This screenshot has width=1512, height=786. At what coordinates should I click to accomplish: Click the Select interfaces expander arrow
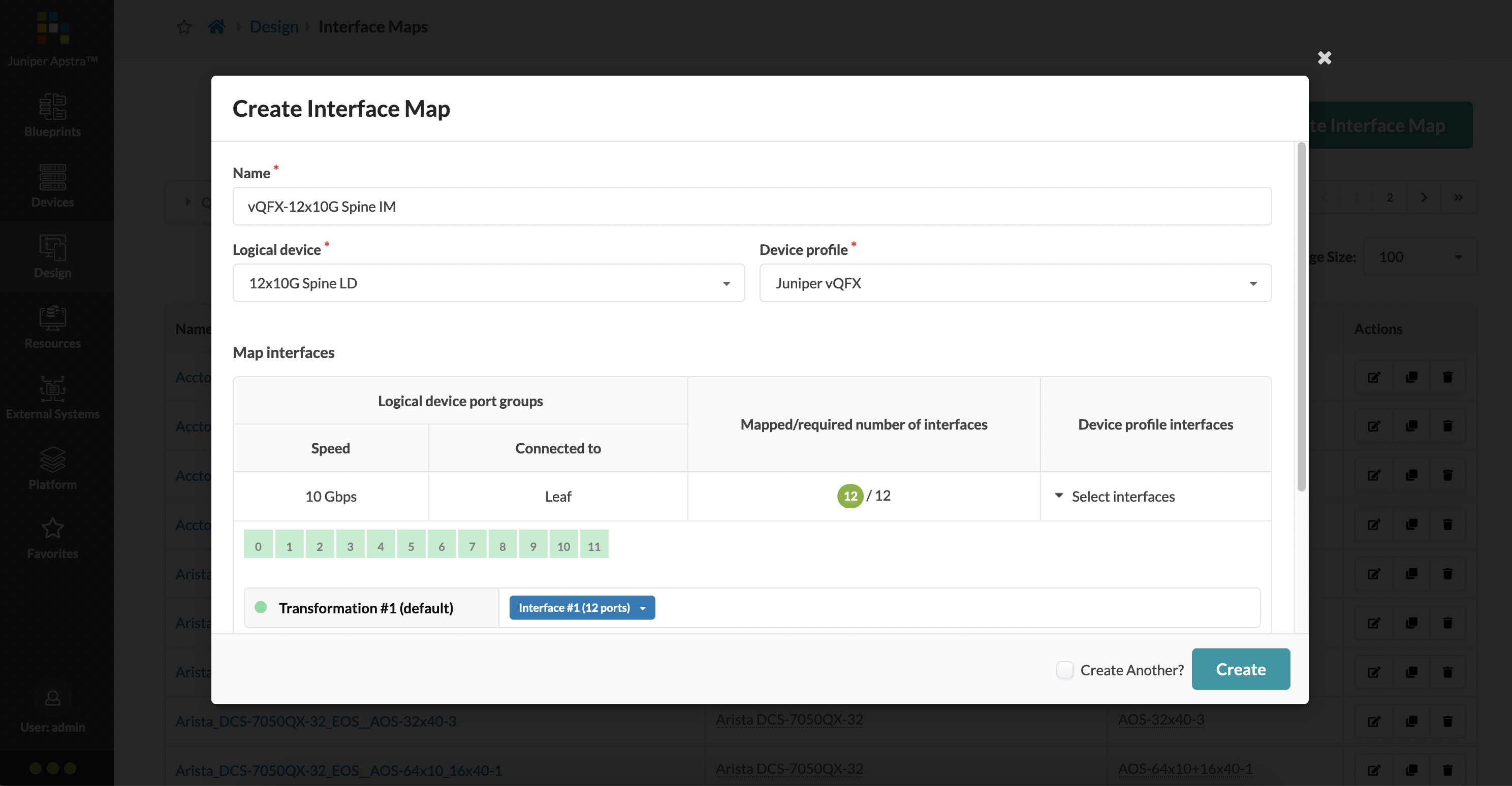1058,495
